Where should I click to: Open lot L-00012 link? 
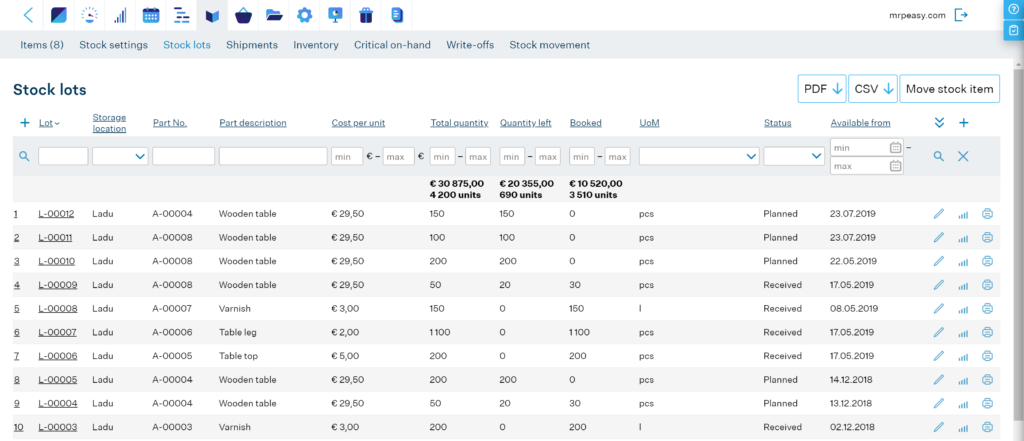(x=56, y=214)
